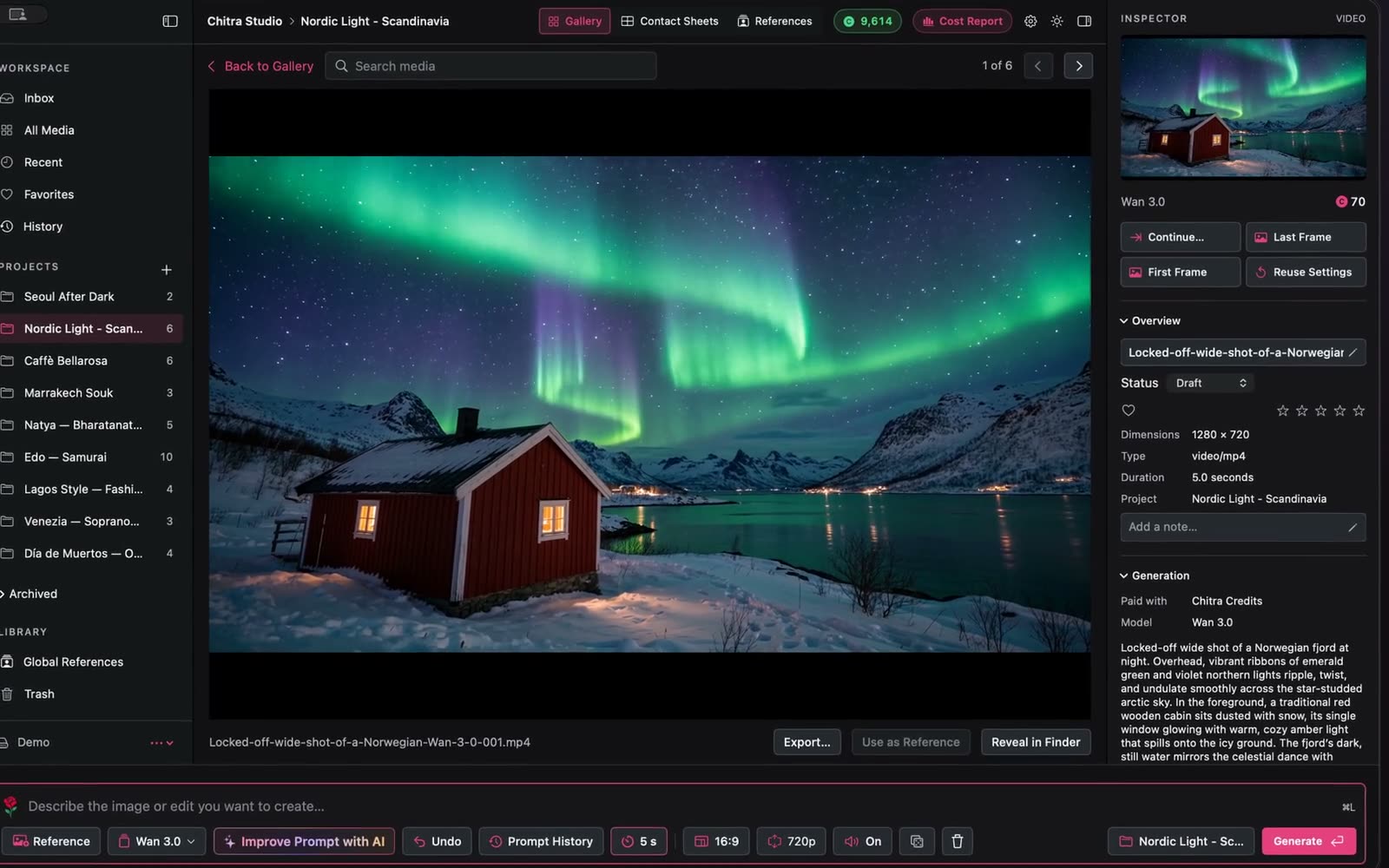Click the inspector video thumbnail

1243,107
